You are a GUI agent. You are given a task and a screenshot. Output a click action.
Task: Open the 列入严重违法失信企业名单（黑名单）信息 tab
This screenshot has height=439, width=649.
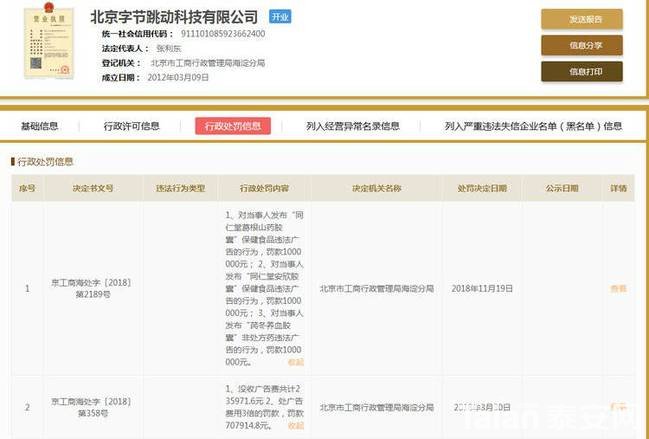[533, 126]
